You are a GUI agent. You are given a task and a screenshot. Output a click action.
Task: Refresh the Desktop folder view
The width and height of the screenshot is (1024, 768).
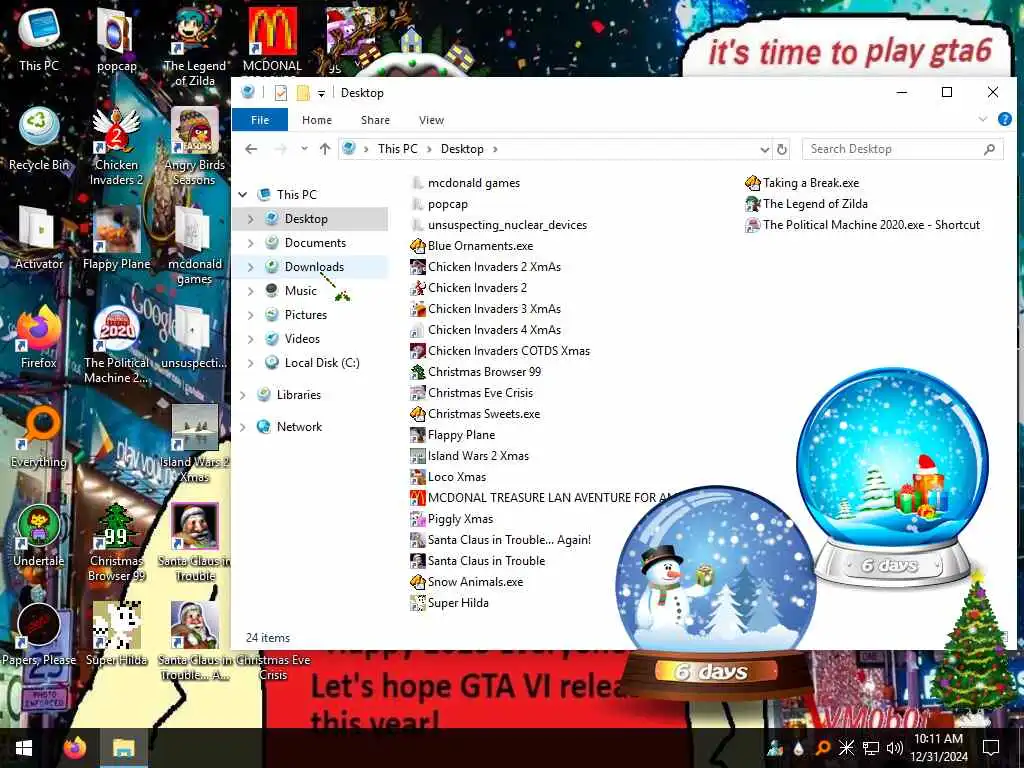782,150
